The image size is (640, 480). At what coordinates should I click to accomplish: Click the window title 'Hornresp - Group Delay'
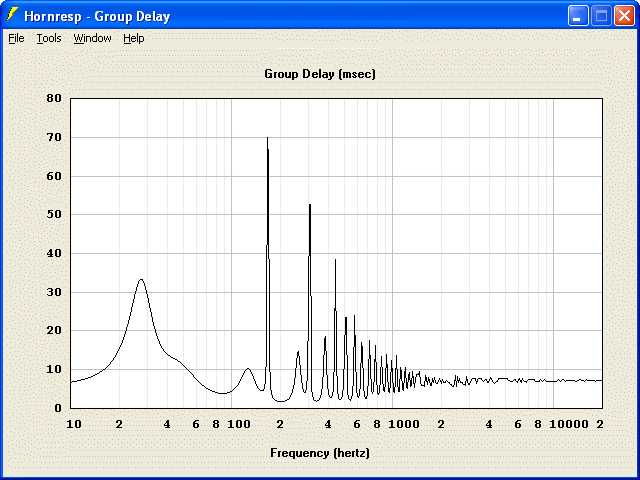click(x=97, y=16)
